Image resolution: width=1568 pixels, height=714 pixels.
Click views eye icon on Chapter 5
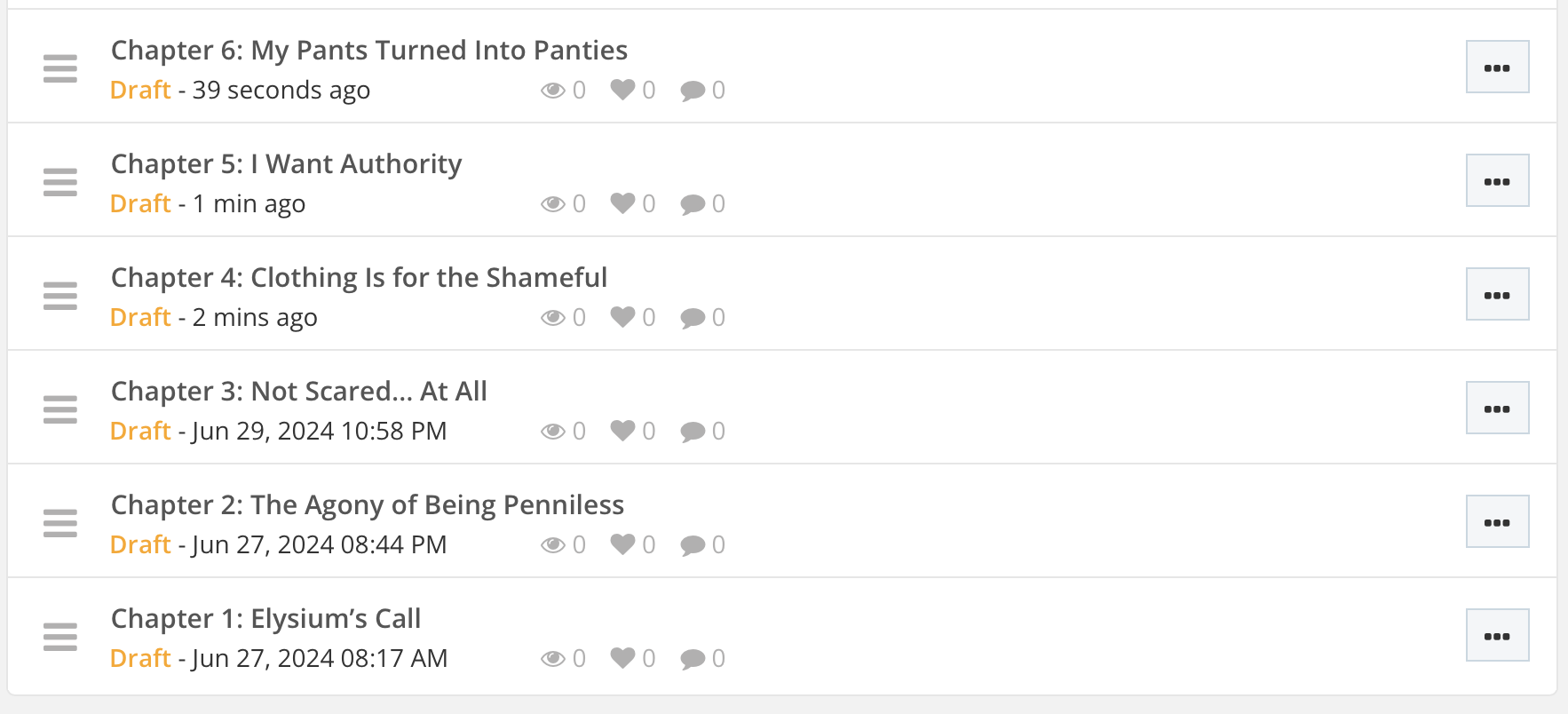552,204
